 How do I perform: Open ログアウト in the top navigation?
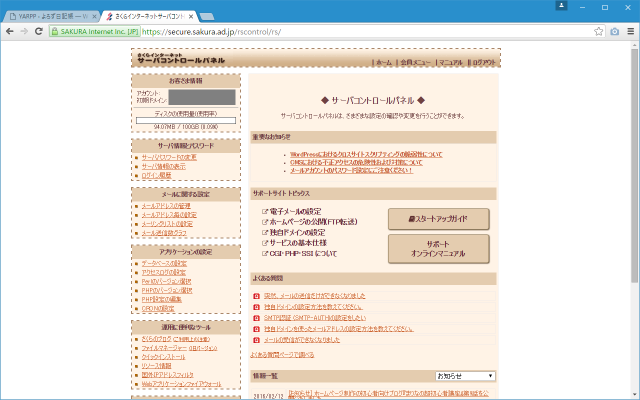pyautogui.click(x=483, y=62)
